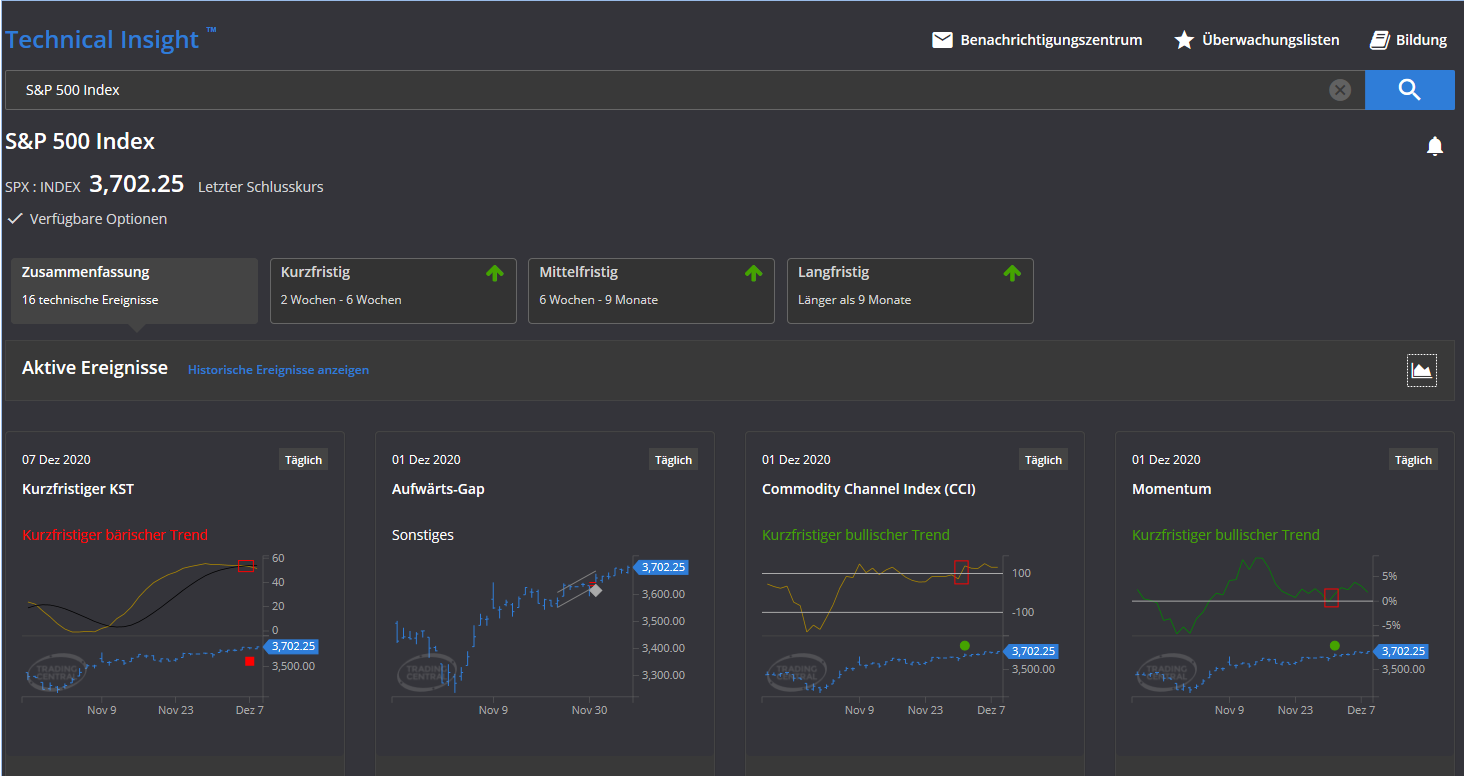Click the gray diamond marker on Aufwärts-Gap chart
This screenshot has width=1464, height=776.
coord(595,590)
